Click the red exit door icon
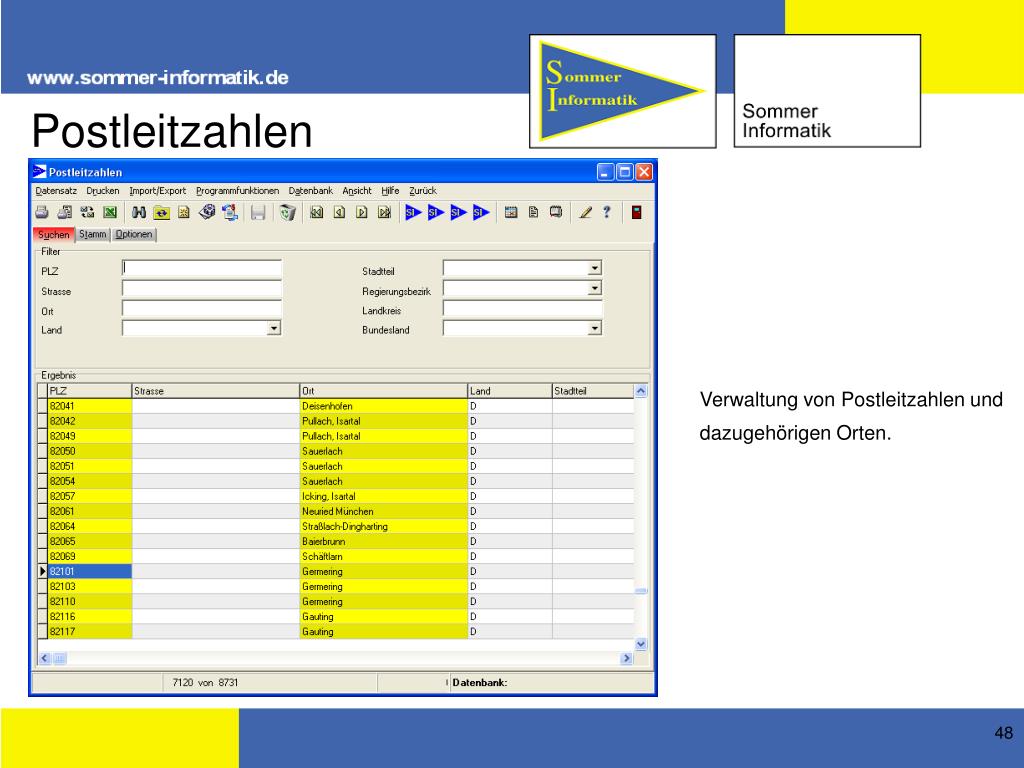 click(636, 212)
